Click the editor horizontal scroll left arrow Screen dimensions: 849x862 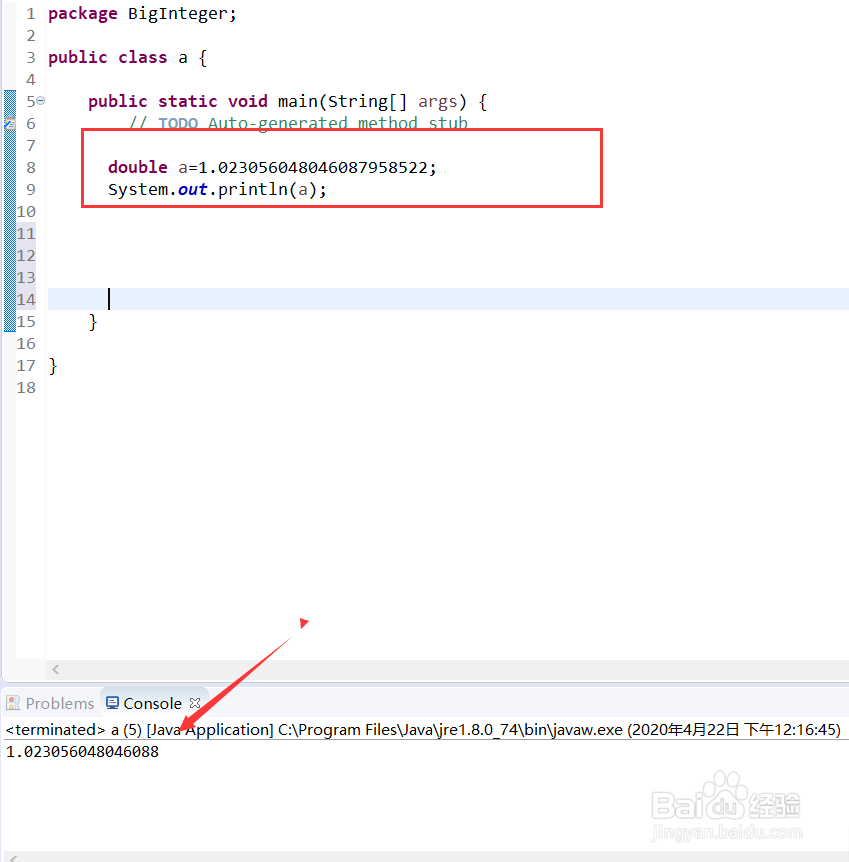[x=56, y=669]
